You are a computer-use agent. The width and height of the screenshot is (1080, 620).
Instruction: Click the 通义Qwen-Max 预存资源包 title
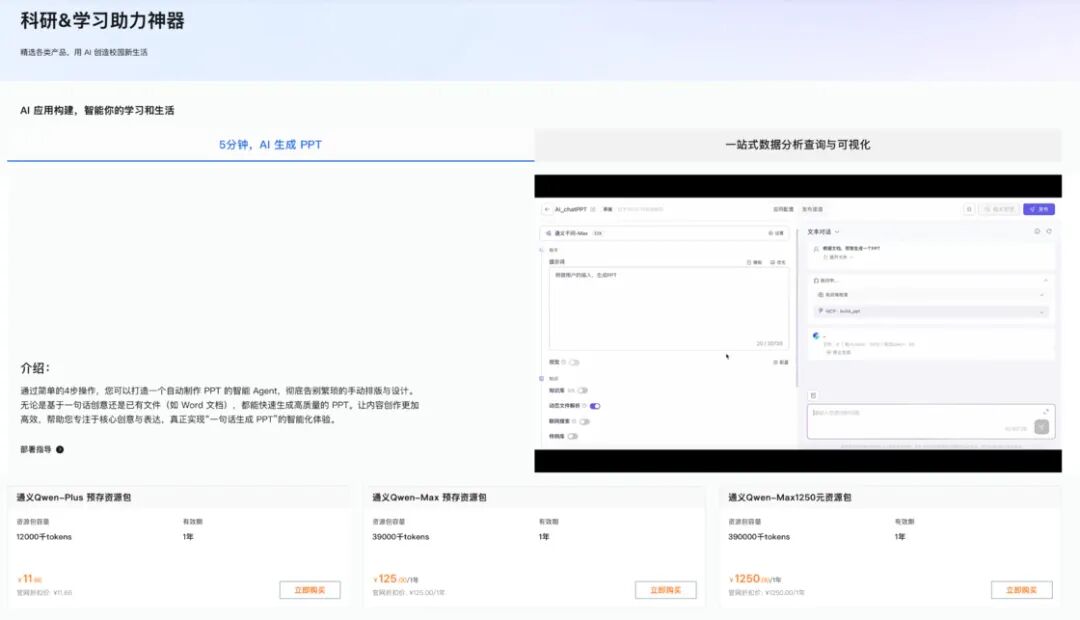coord(429,497)
